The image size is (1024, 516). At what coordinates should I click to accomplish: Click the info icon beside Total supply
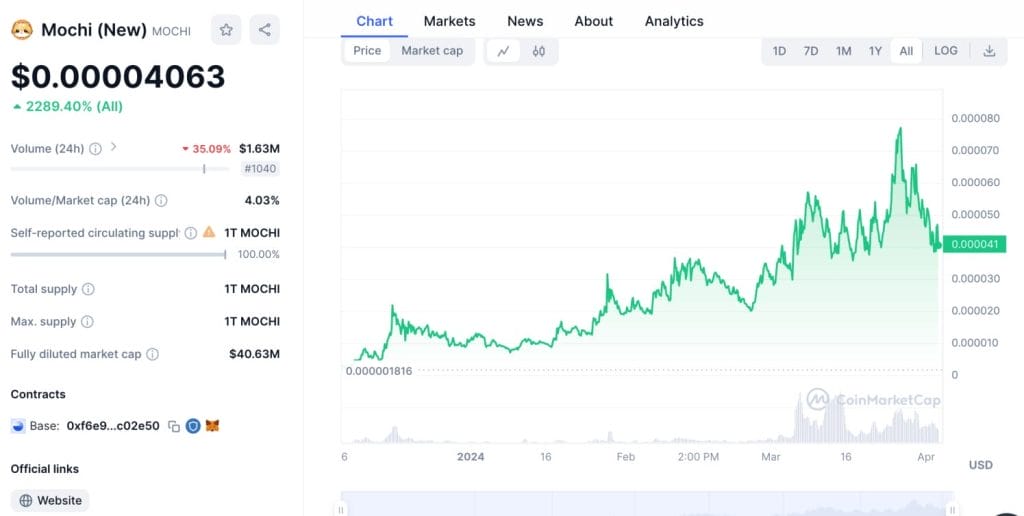pos(88,290)
